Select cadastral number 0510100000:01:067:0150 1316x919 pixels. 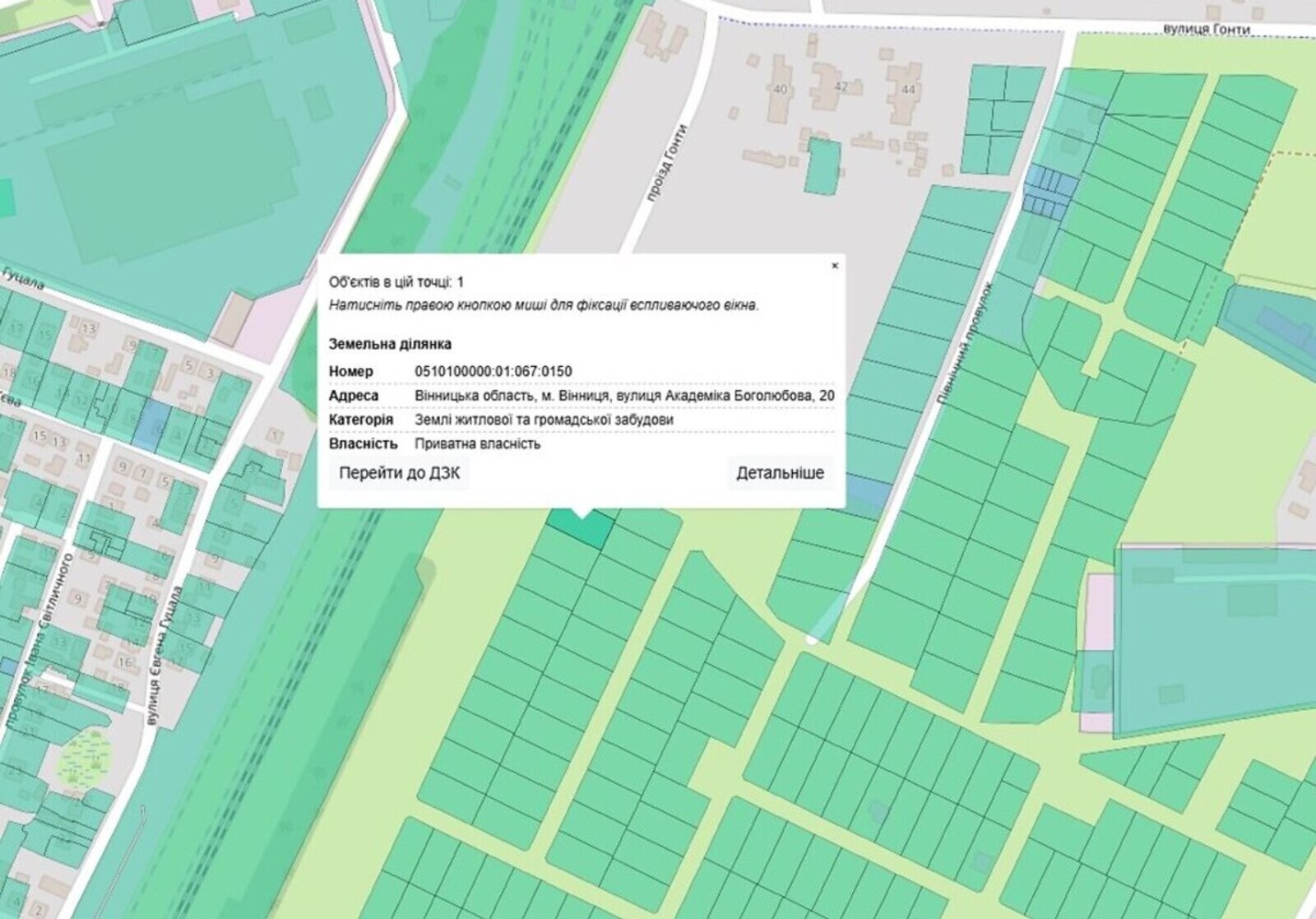[493, 372]
